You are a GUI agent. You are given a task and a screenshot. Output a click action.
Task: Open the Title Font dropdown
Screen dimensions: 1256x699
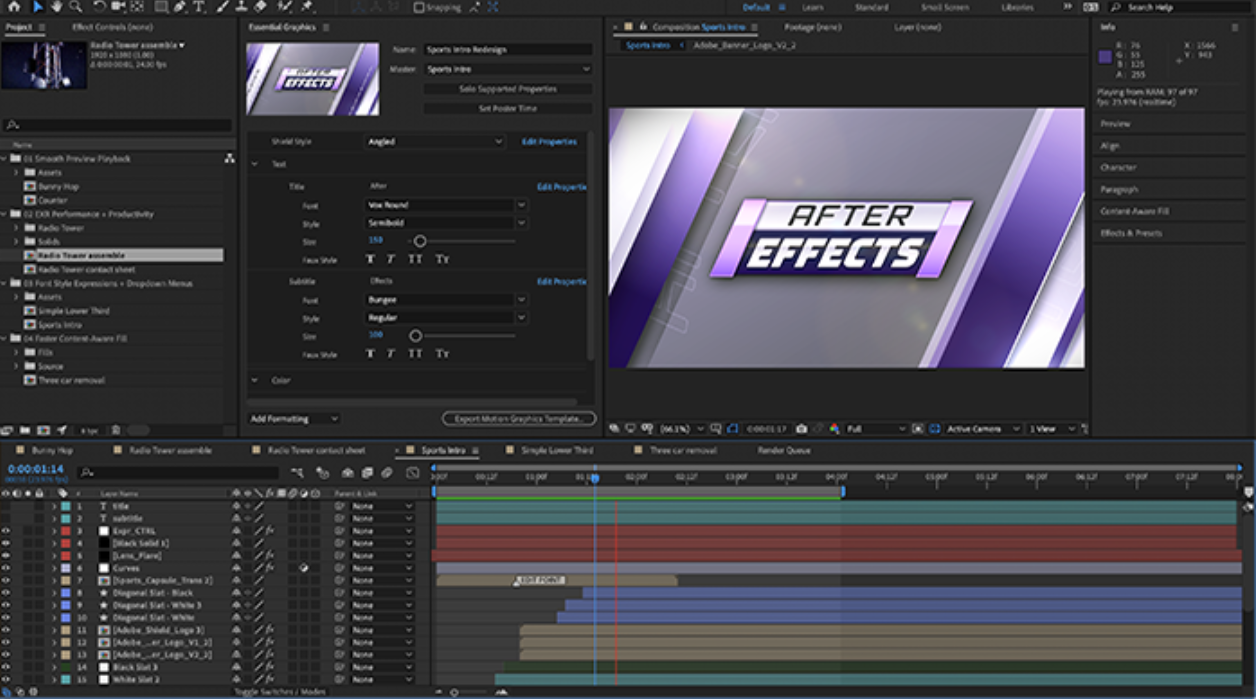[446, 205]
